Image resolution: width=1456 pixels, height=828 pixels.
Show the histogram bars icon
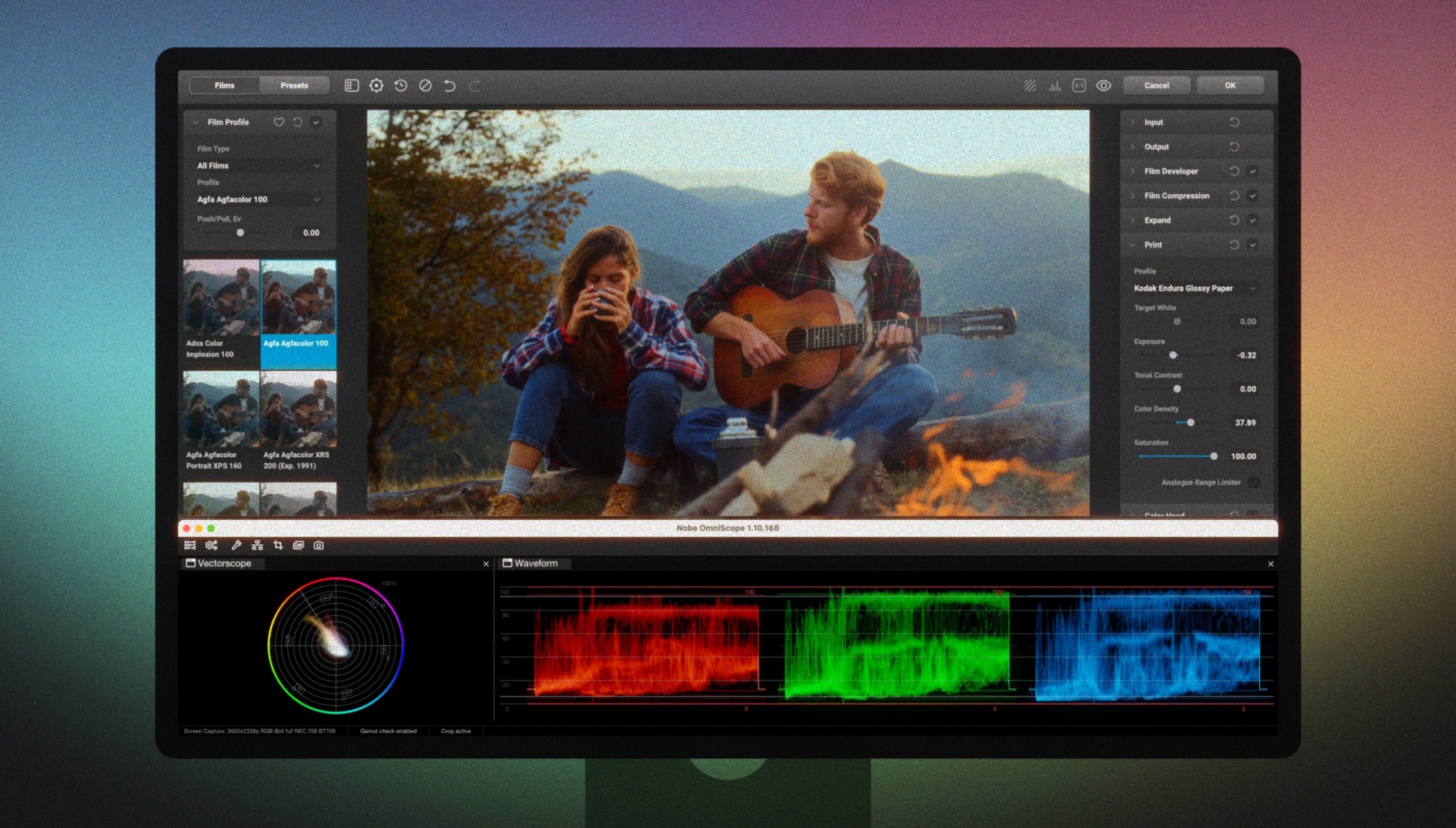pyautogui.click(x=1054, y=86)
